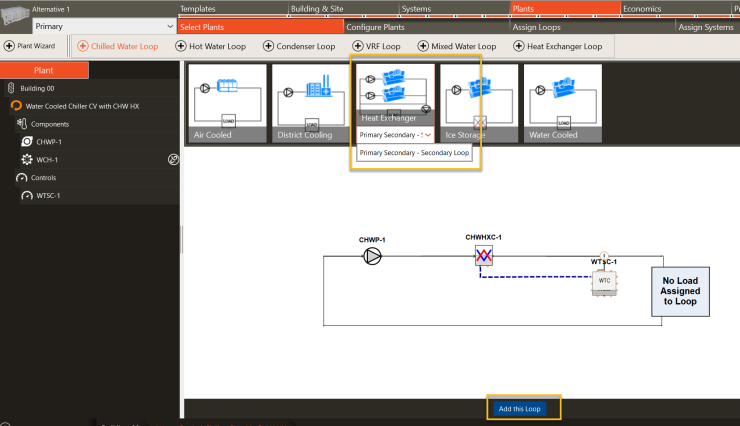Click the Plant Wizard plus icon
The image size is (740, 426).
click(x=9, y=46)
